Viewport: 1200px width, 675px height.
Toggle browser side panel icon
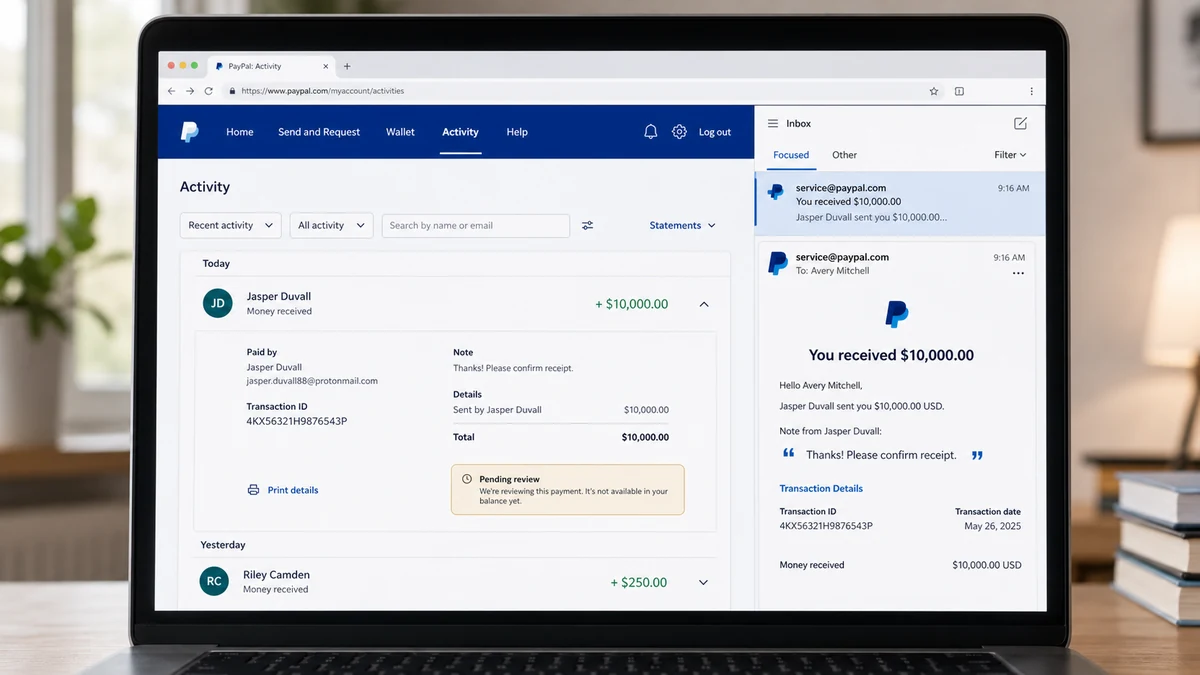coord(959,91)
